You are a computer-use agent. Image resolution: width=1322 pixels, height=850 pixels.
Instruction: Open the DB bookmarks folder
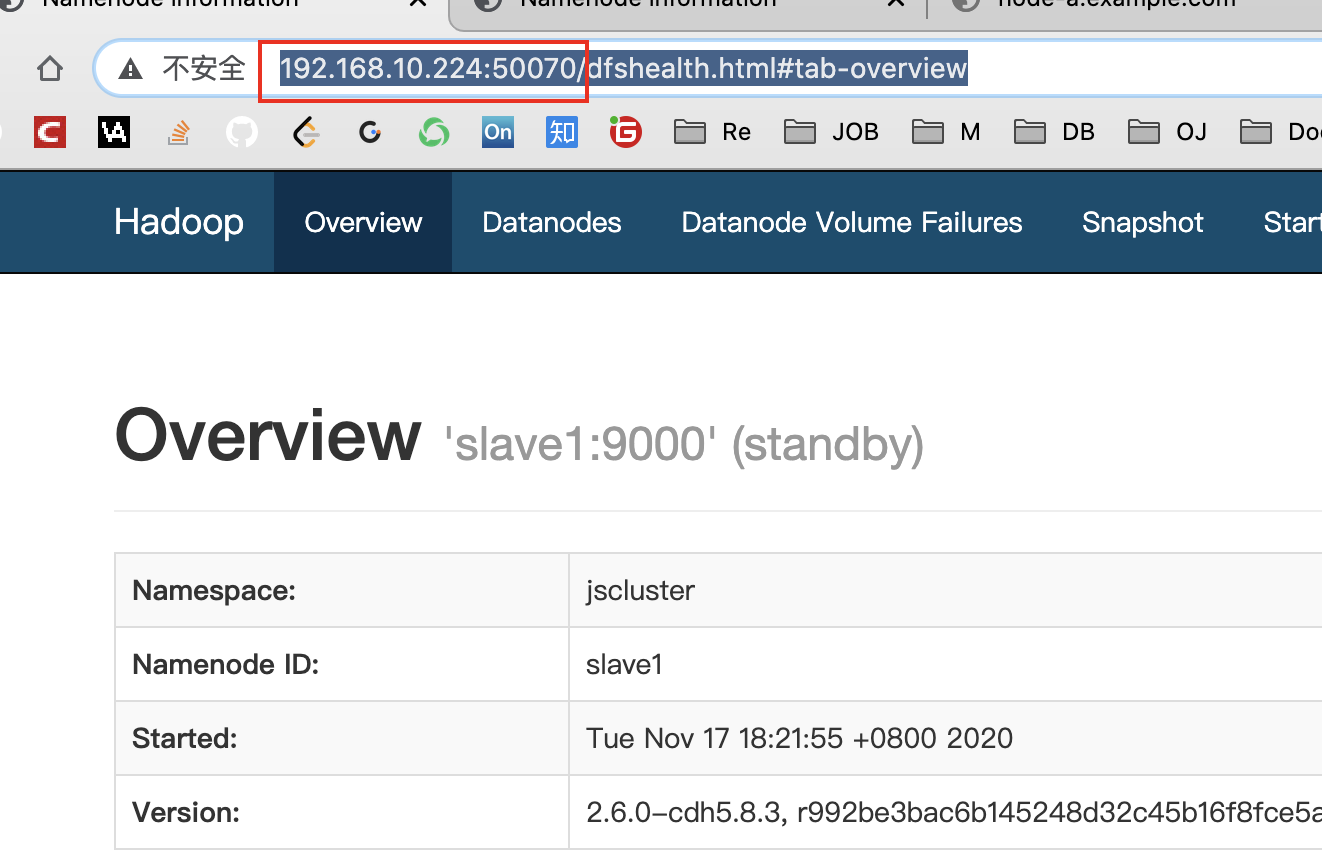[x=1054, y=131]
